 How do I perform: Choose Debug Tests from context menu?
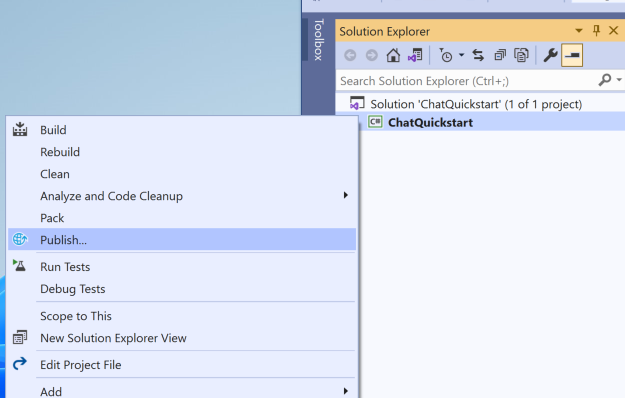(182, 289)
